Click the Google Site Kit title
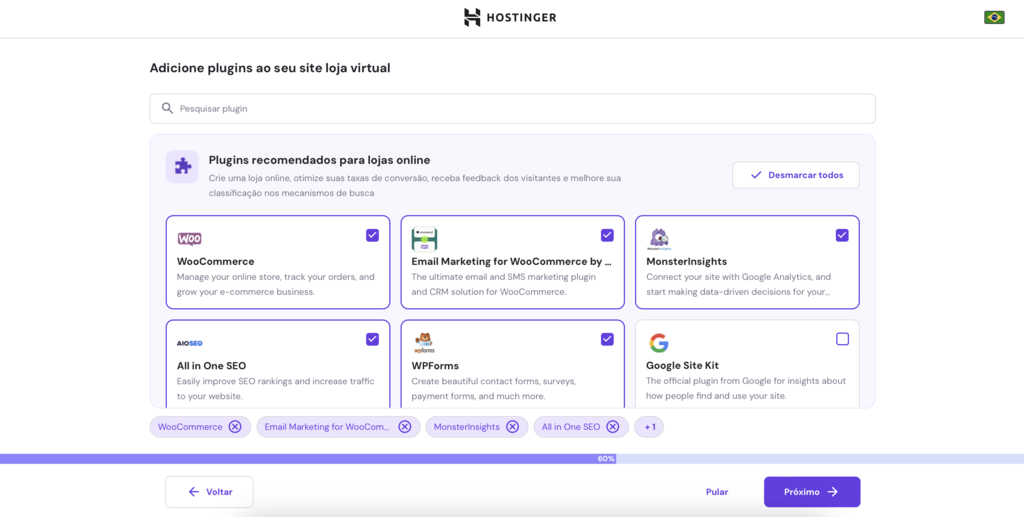This screenshot has width=1024, height=517. click(x=682, y=366)
